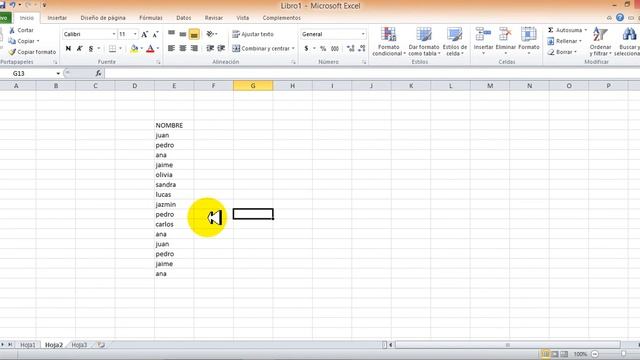
Task: Decrease font size with the smaller A
Action: tap(155, 34)
